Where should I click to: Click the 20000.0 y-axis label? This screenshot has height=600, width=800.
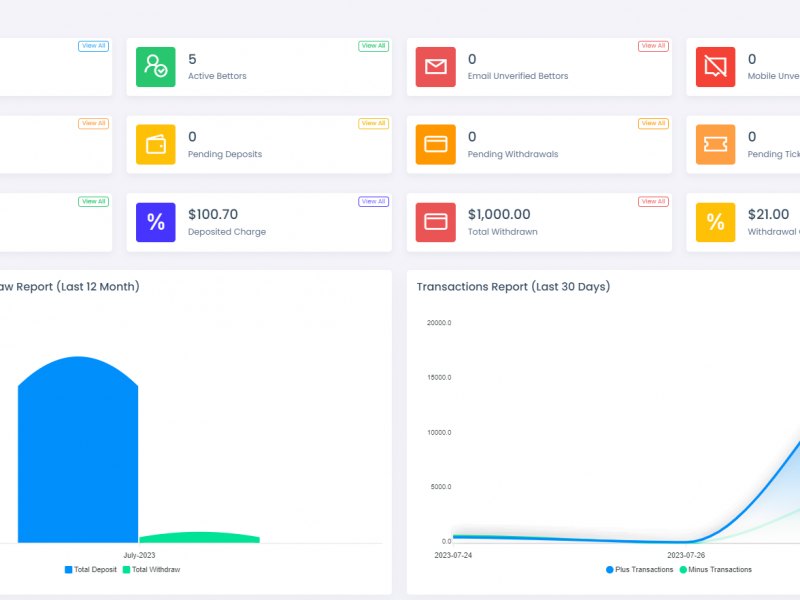coord(439,323)
